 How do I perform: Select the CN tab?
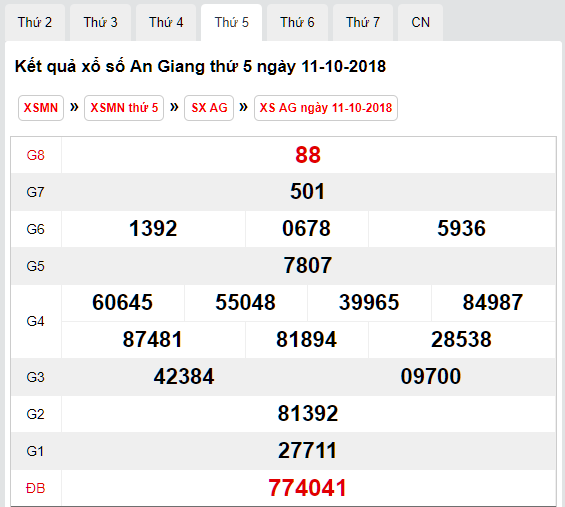click(421, 22)
